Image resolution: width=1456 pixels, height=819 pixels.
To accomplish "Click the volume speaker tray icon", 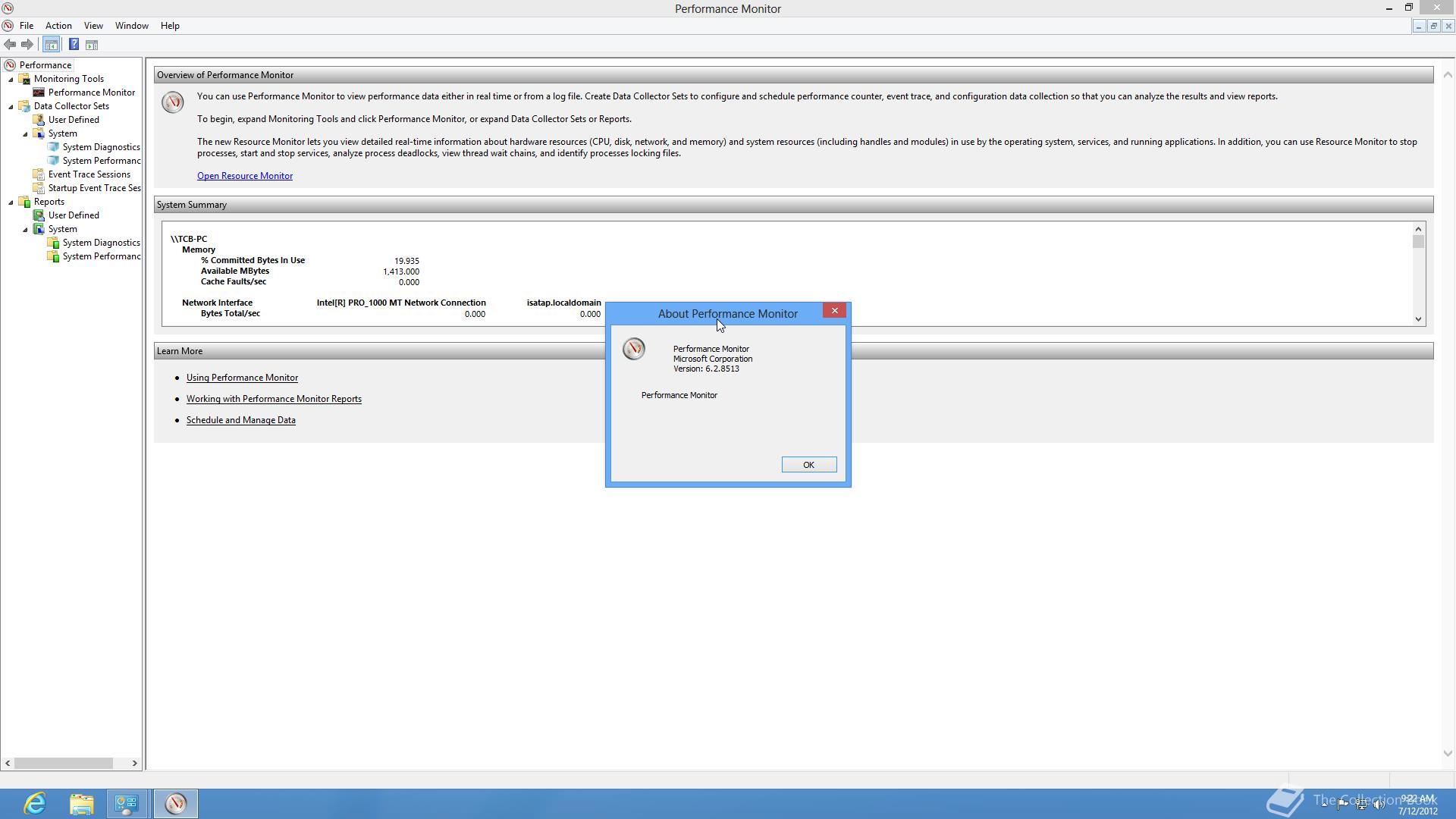I will (x=1379, y=805).
